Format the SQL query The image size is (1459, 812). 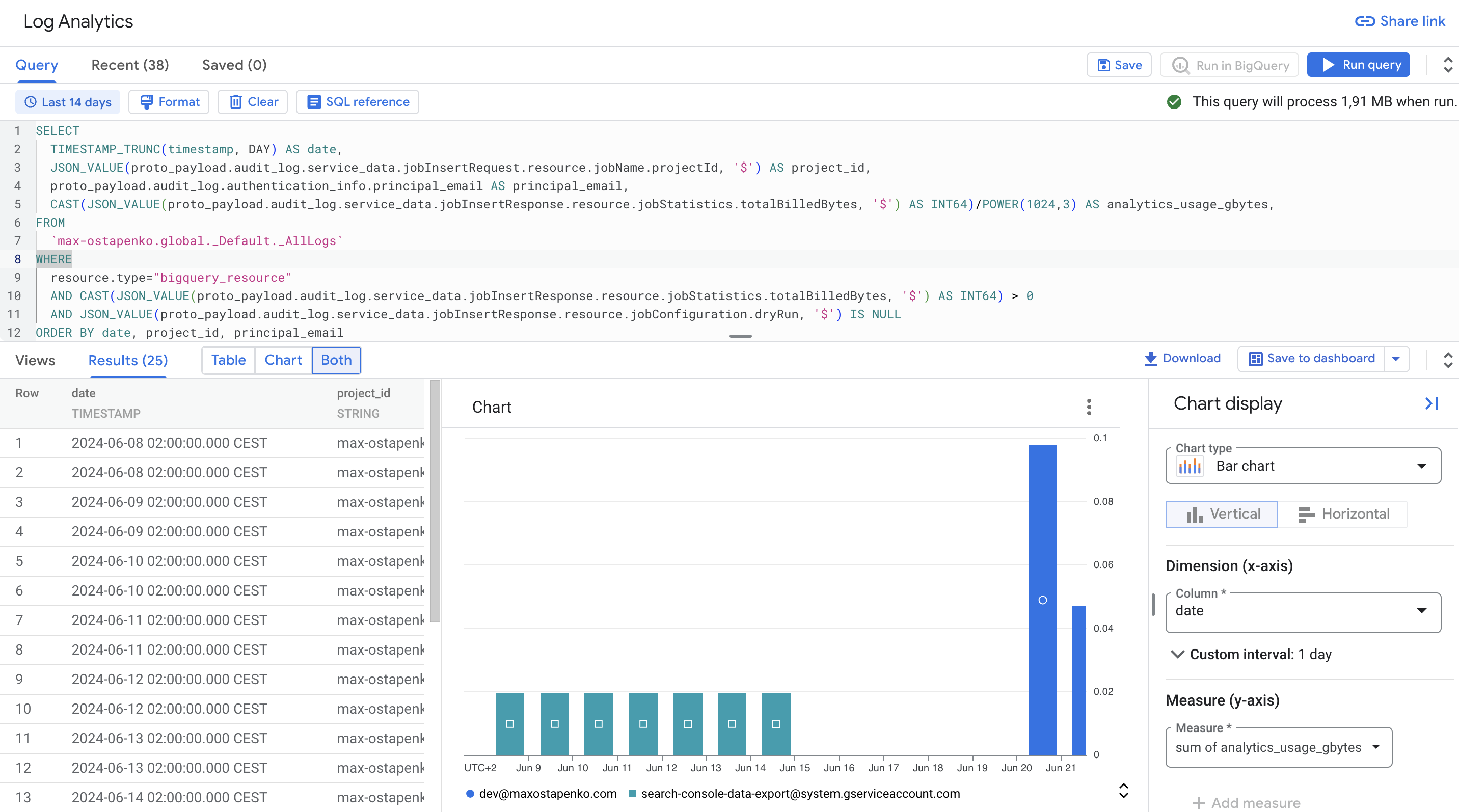(x=169, y=102)
